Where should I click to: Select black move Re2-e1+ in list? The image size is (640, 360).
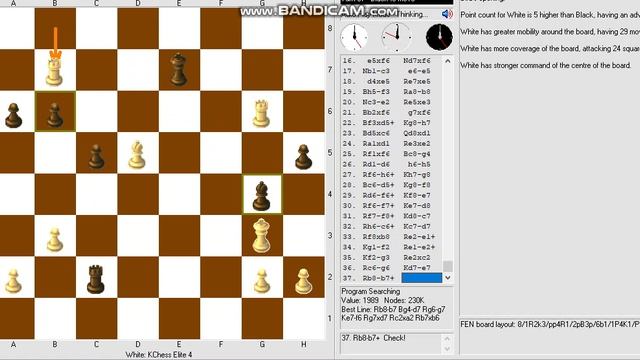419,237
